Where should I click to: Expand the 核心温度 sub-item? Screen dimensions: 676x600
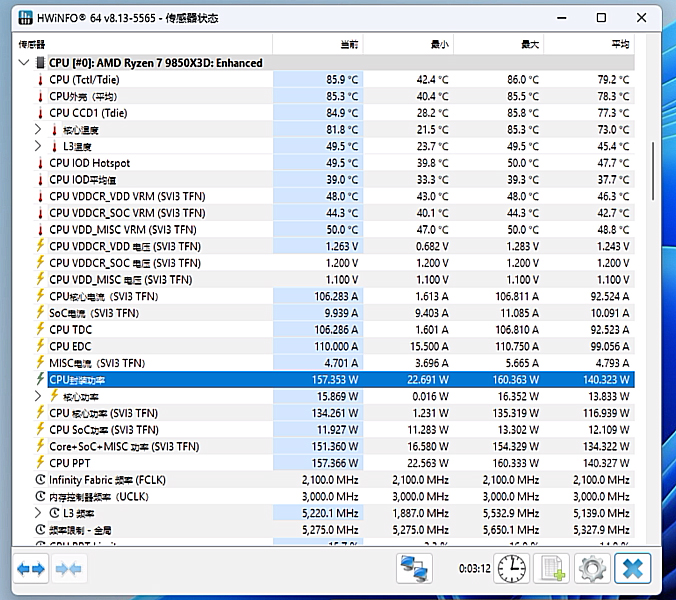(x=38, y=130)
